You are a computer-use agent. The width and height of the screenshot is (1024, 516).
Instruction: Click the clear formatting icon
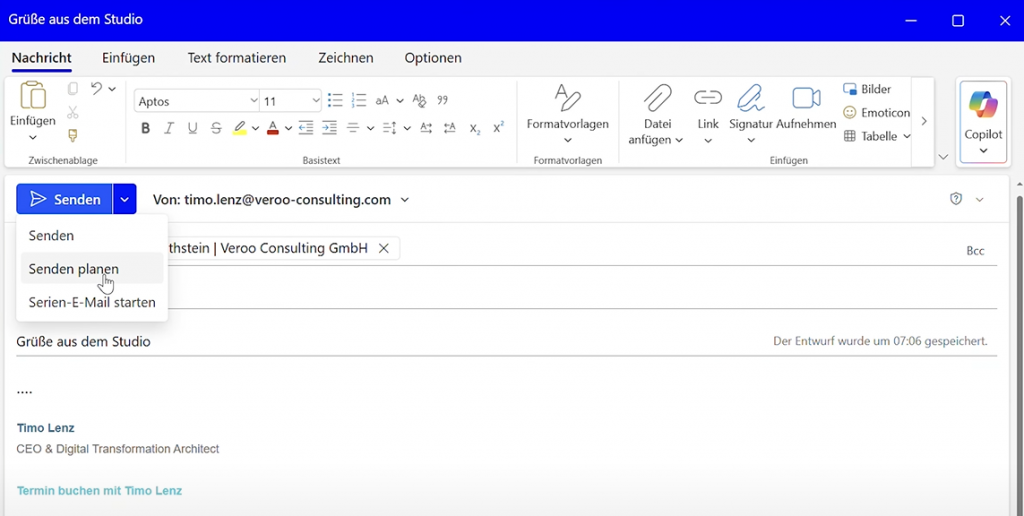pos(419,101)
